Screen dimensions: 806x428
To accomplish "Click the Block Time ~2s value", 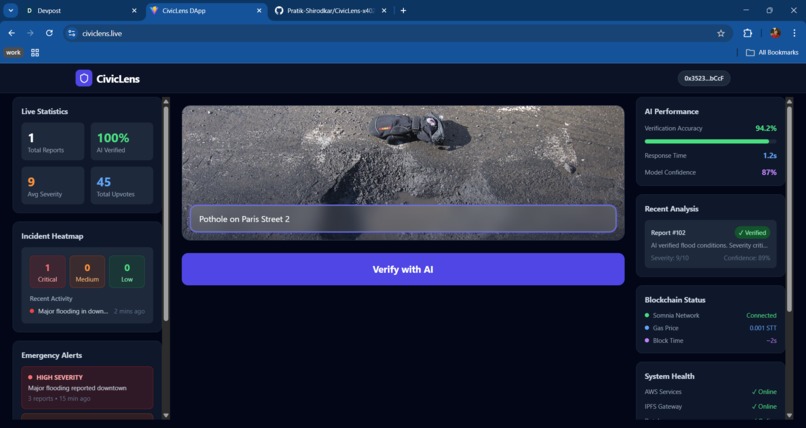I will click(771, 341).
